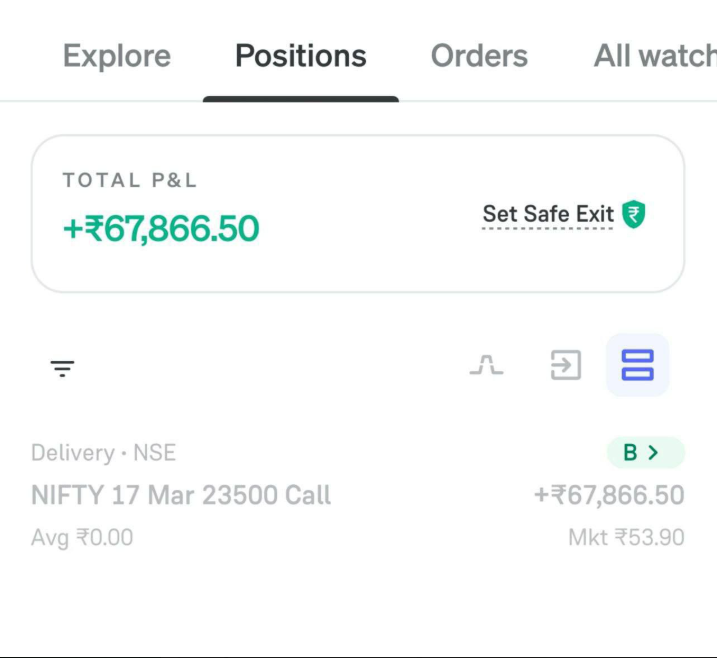
Task: Go to the All watchlists tab
Action: point(654,56)
